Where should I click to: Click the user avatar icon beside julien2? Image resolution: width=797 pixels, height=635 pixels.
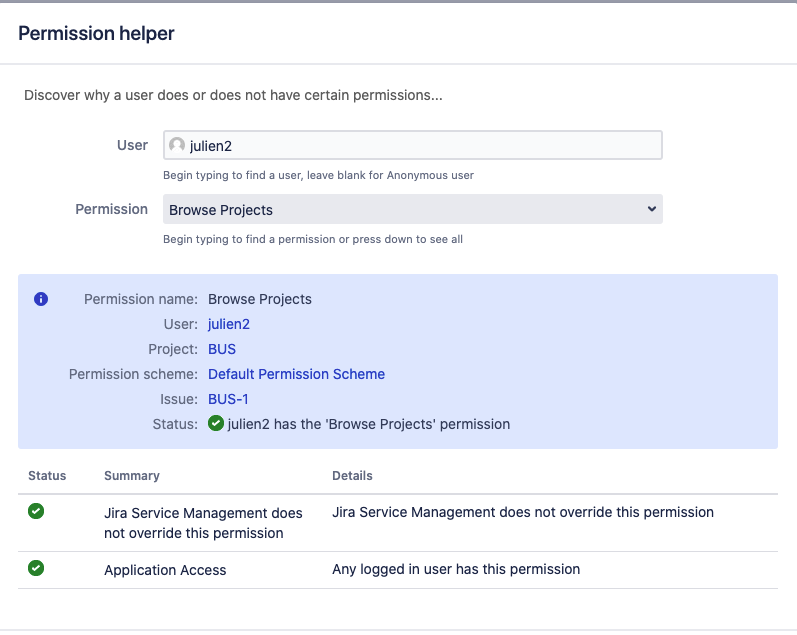[x=177, y=145]
